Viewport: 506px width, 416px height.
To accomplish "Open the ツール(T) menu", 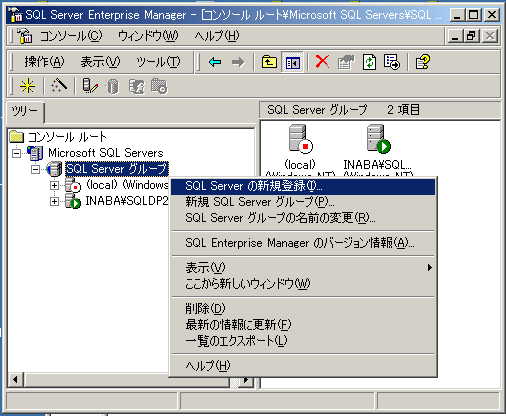I will pos(158,62).
